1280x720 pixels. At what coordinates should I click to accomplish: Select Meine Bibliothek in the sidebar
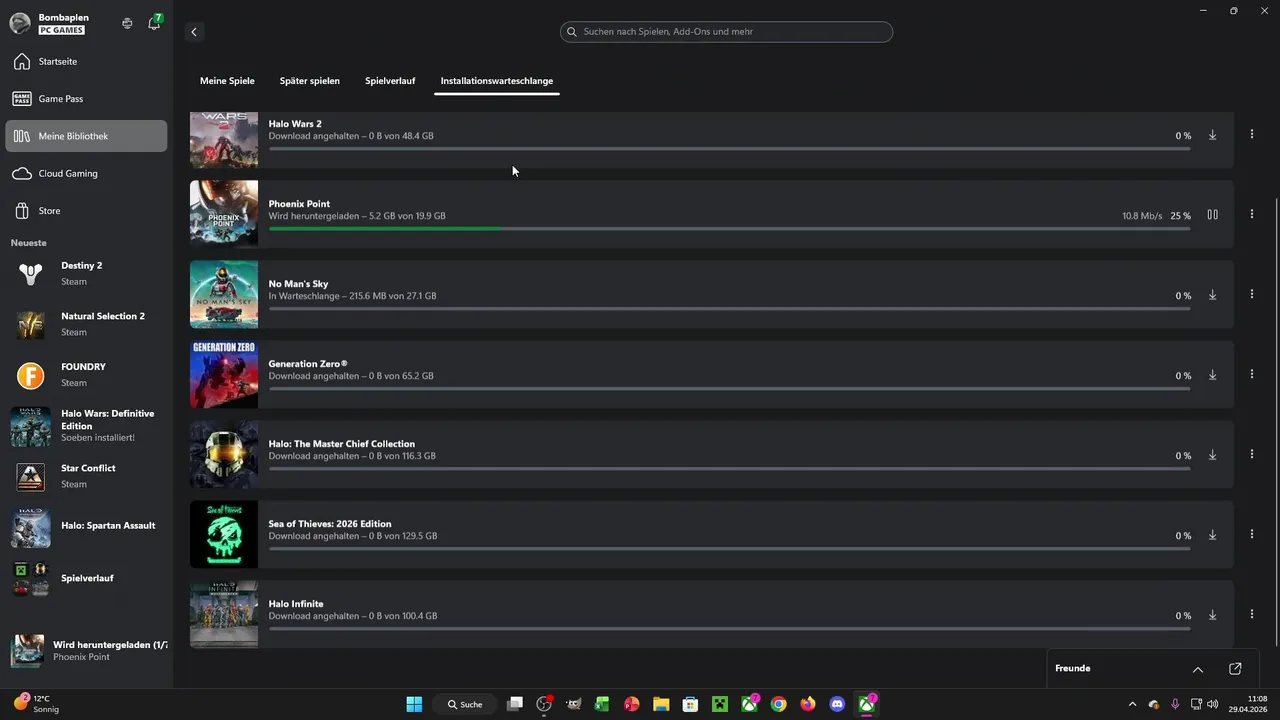pyautogui.click(x=86, y=136)
